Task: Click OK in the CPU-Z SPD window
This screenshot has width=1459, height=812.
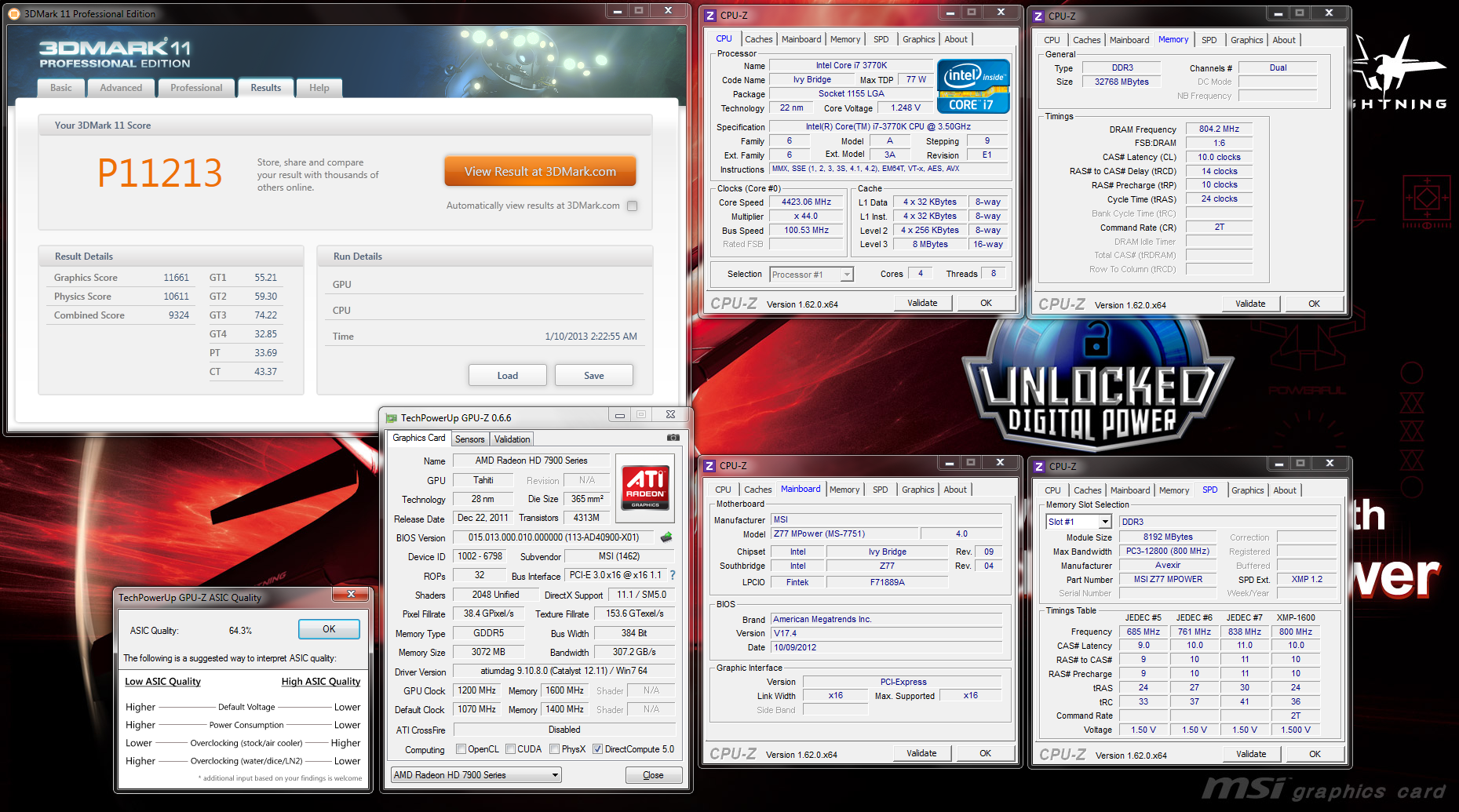Action: pyautogui.click(x=1315, y=754)
